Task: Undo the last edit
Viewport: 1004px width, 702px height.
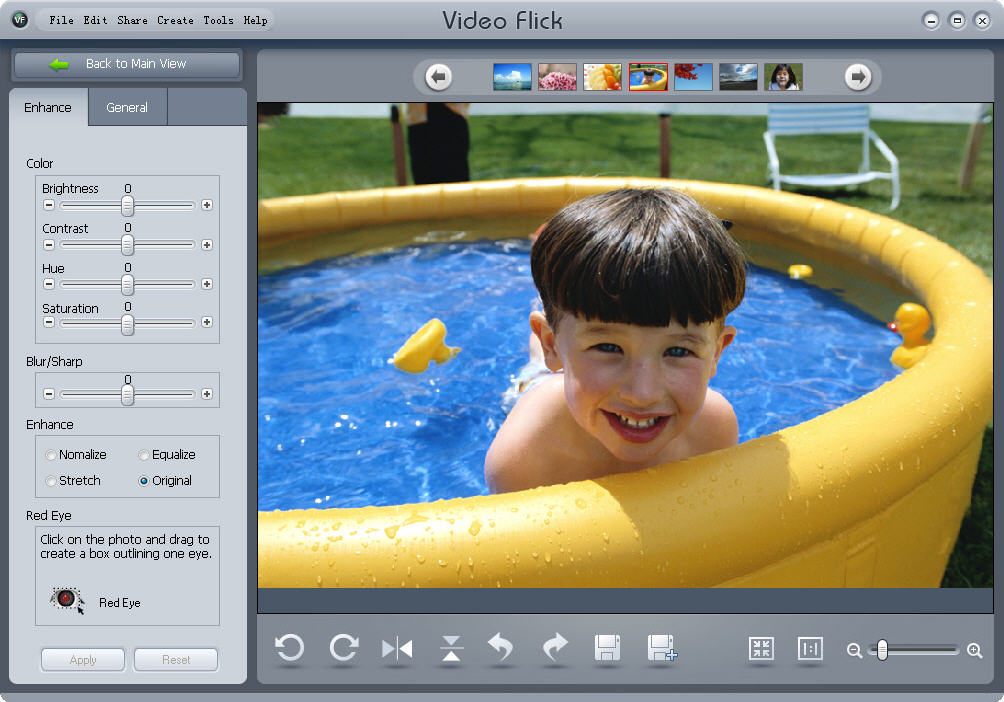Action: (501, 648)
